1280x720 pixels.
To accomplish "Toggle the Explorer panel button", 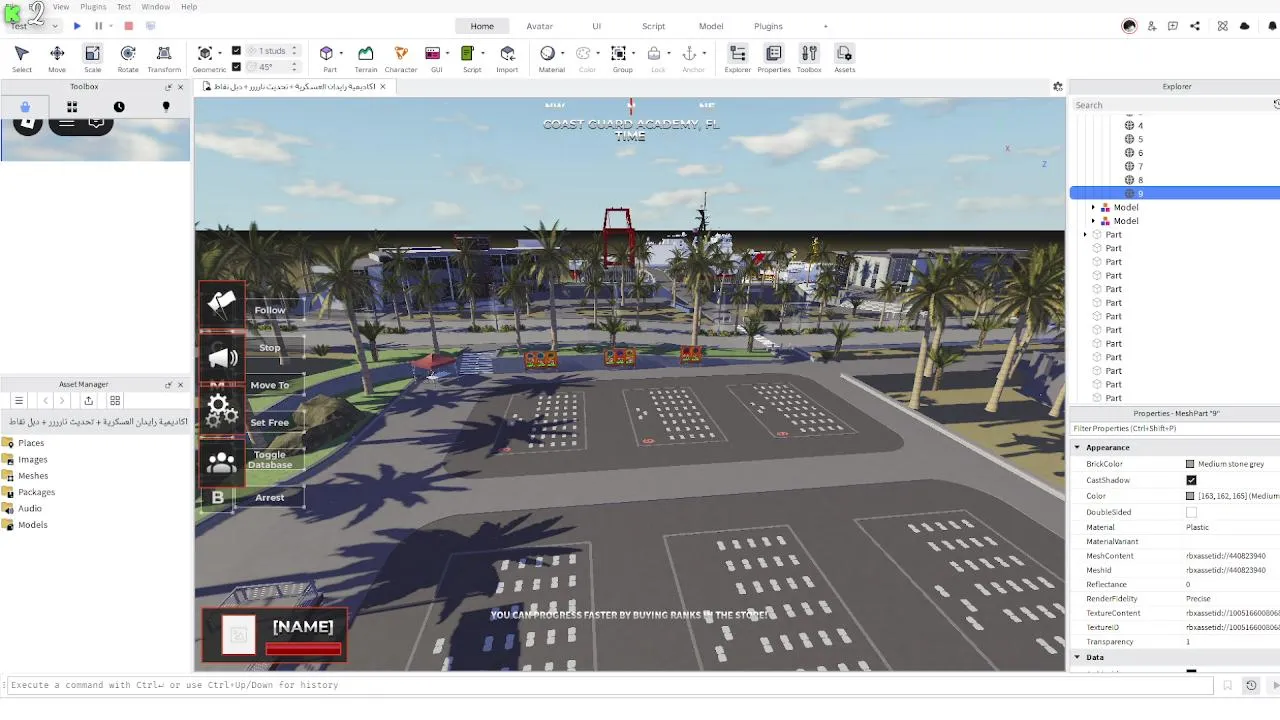I will 737,59.
